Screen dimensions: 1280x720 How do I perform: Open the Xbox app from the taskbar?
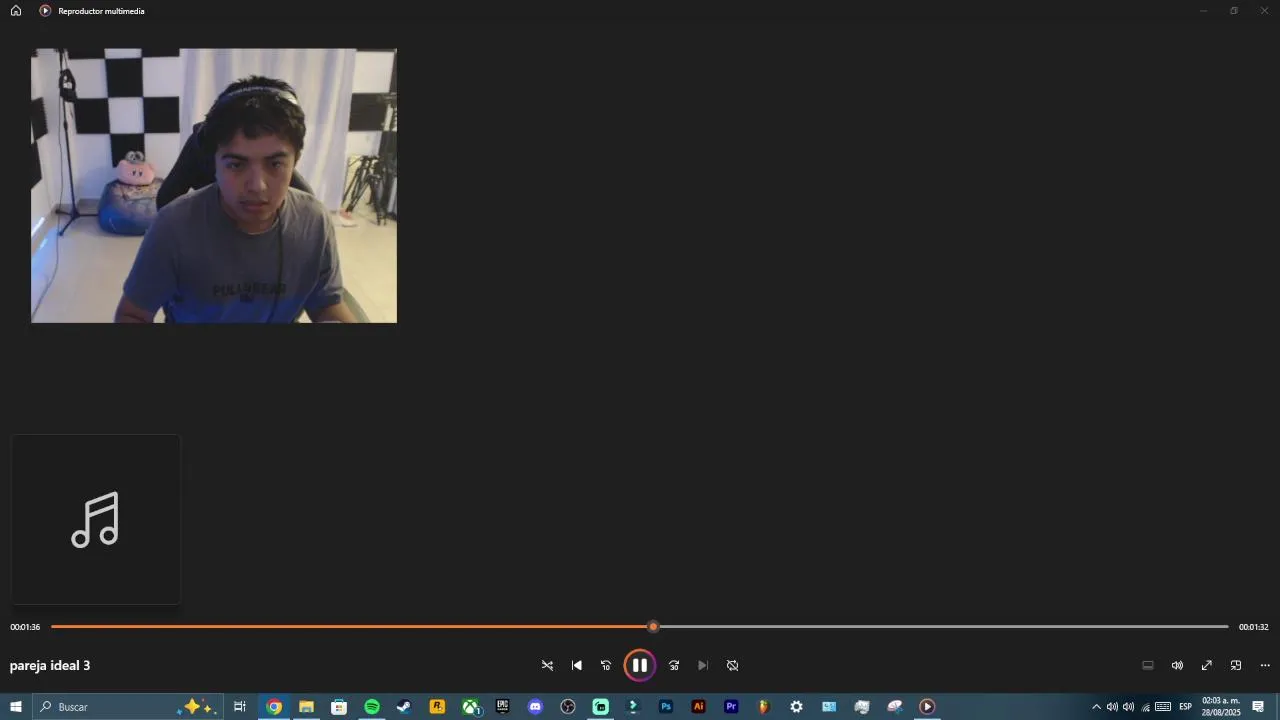(470, 707)
